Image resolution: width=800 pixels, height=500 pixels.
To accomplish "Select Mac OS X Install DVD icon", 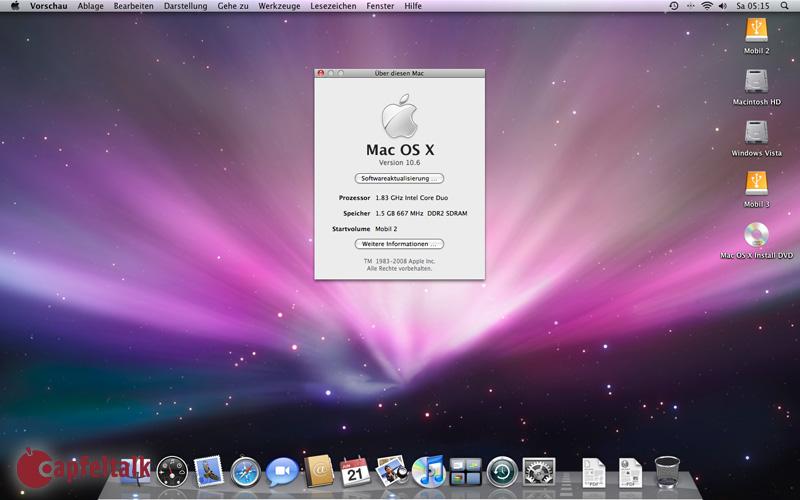I will (756, 235).
